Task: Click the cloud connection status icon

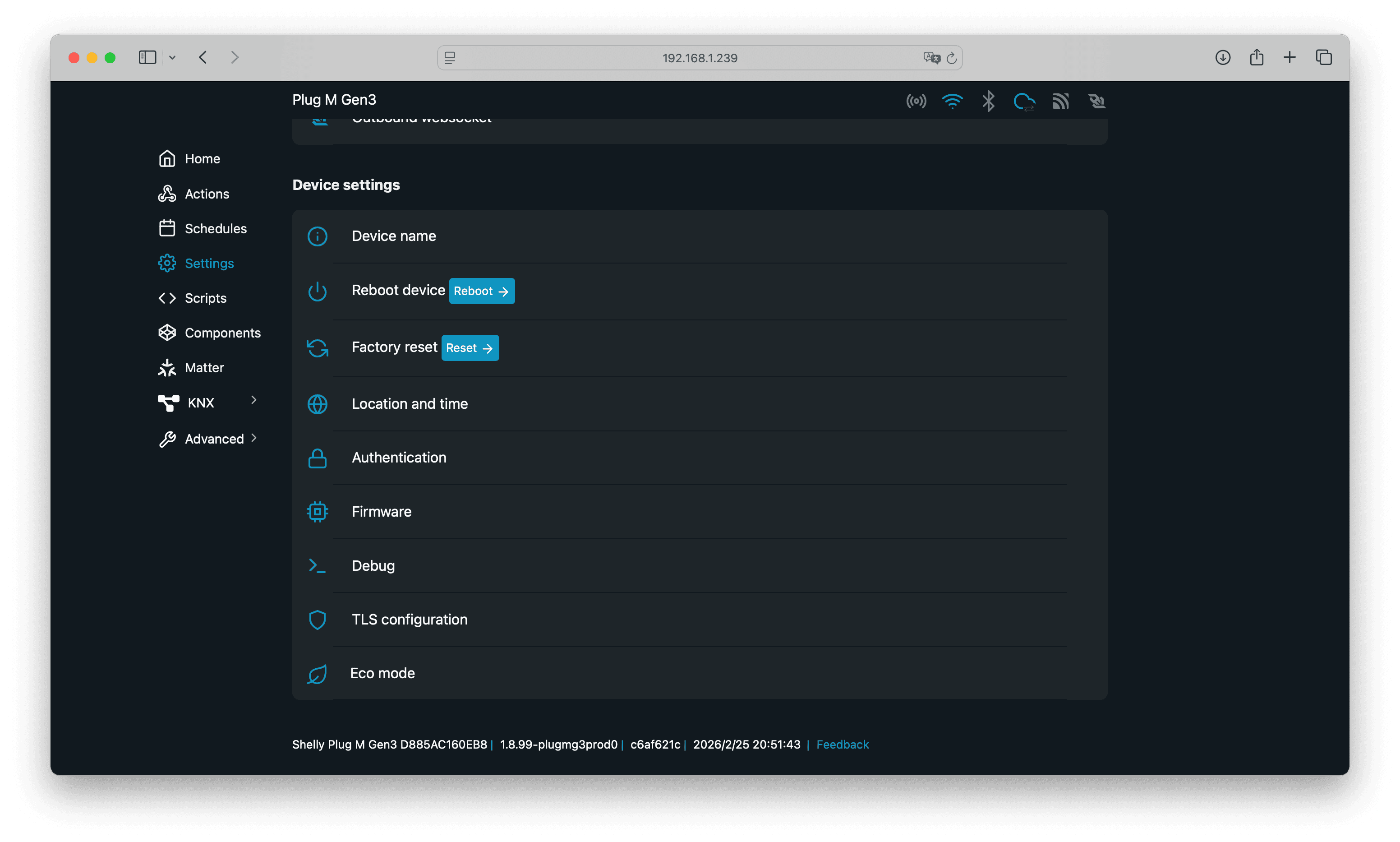Action: tap(1024, 102)
